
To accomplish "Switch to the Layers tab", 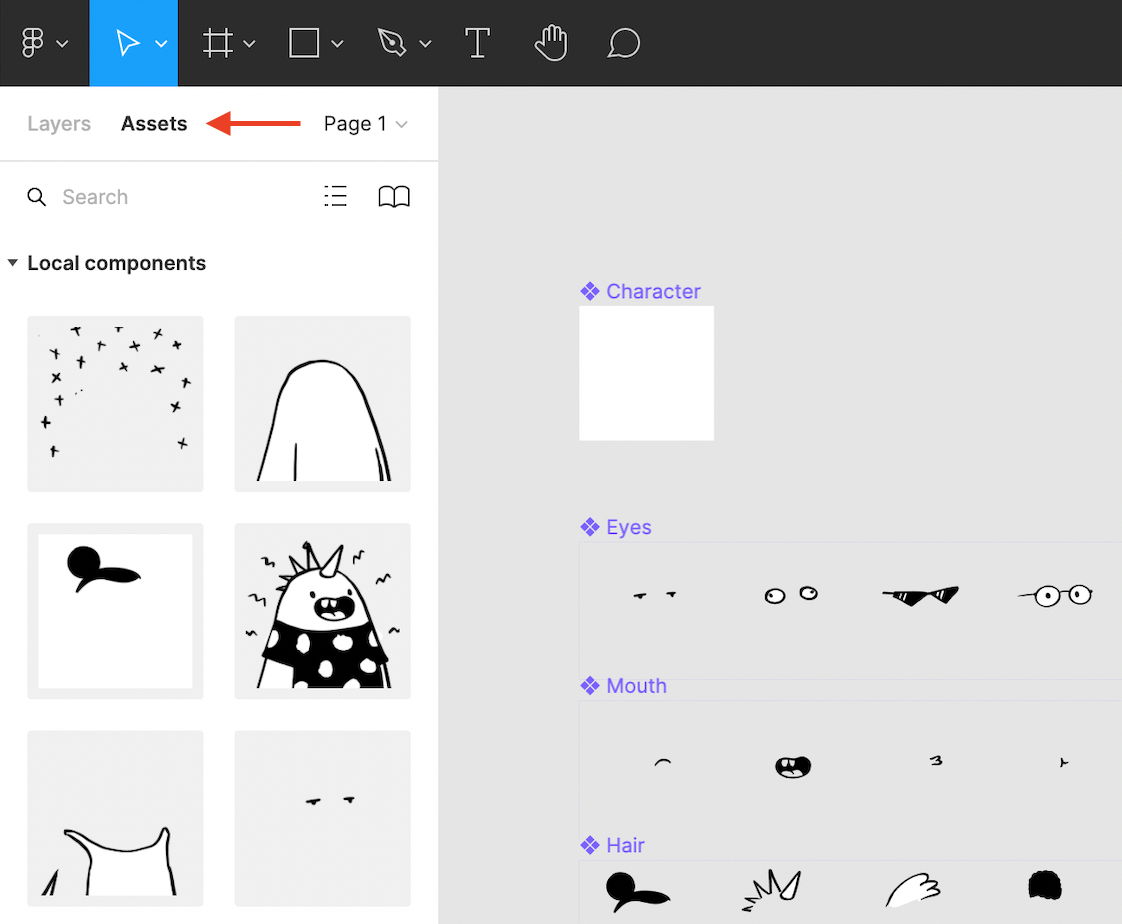I will point(59,124).
